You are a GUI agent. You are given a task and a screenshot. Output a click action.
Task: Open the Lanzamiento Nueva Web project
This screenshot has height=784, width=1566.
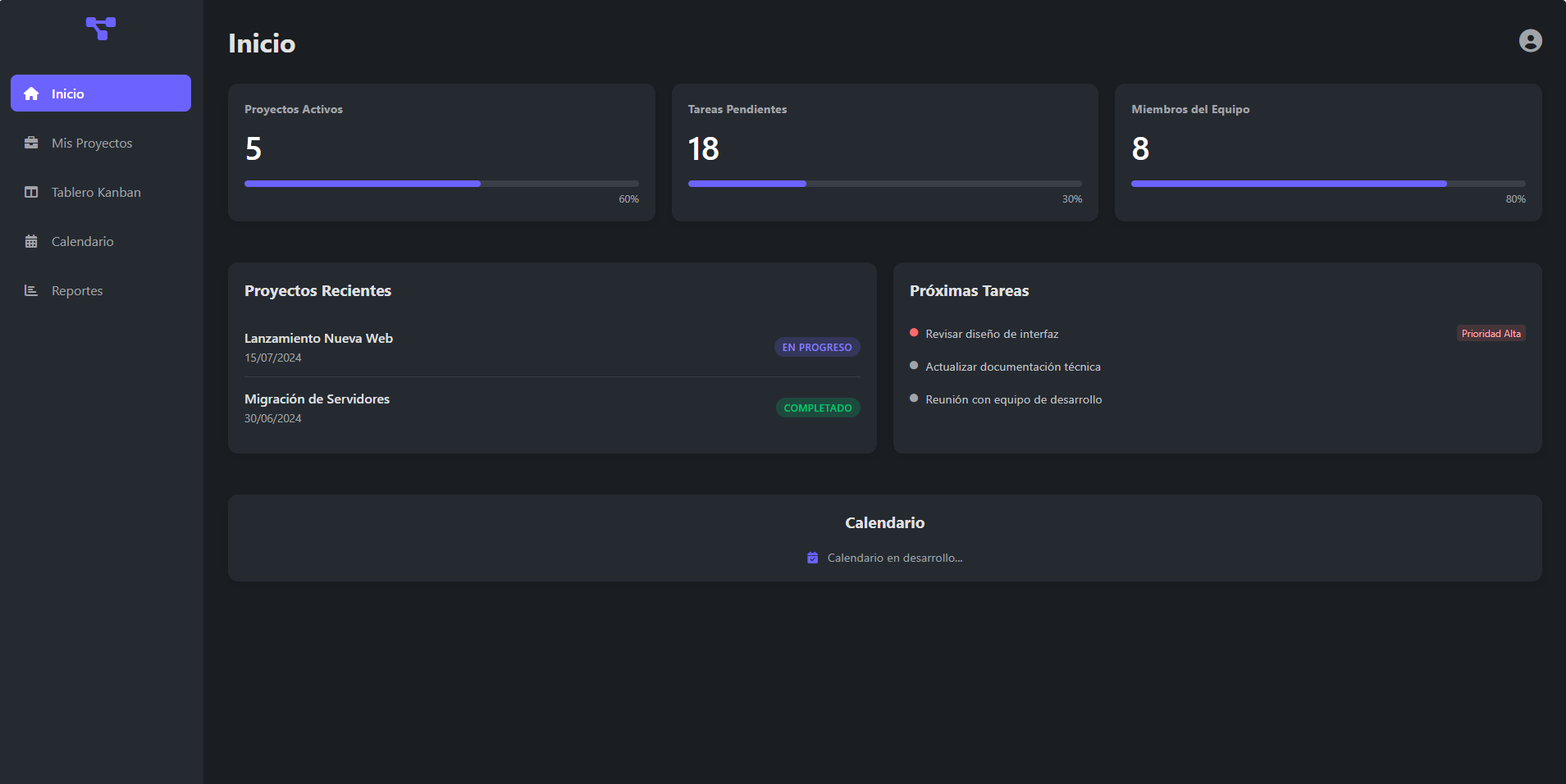pos(318,338)
